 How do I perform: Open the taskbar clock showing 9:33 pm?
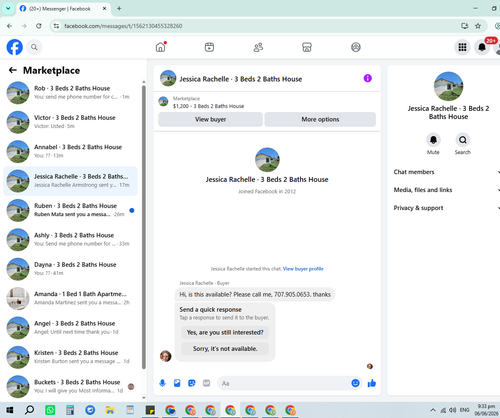tap(486, 410)
